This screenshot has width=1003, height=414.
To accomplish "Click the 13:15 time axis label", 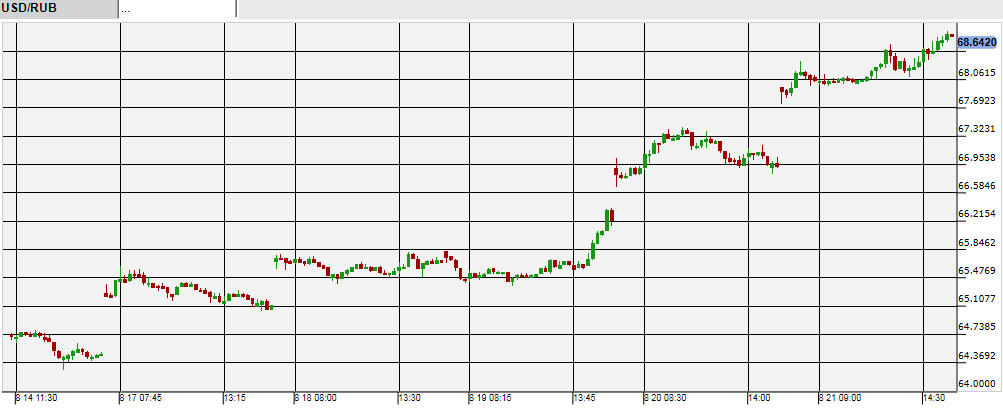I will (236, 398).
